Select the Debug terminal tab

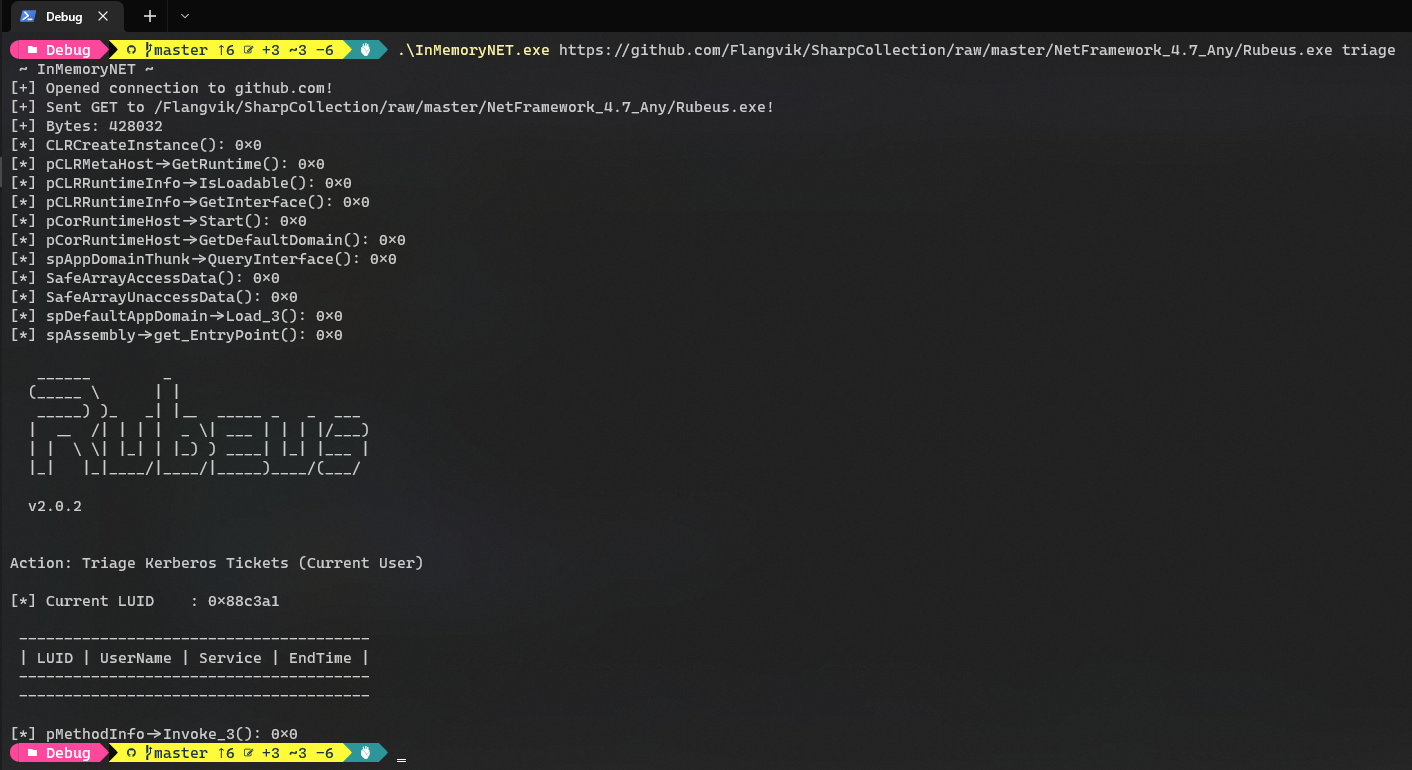click(68, 16)
